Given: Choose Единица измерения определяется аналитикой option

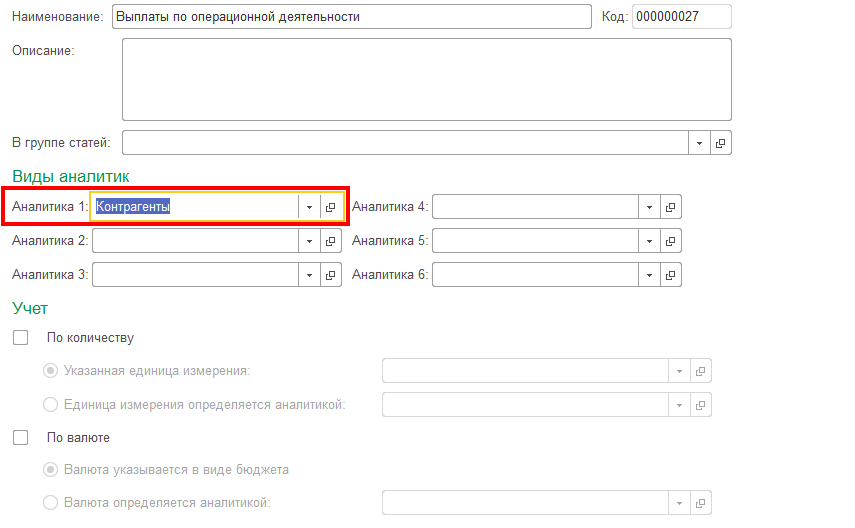Looking at the screenshot, I should click(51, 404).
